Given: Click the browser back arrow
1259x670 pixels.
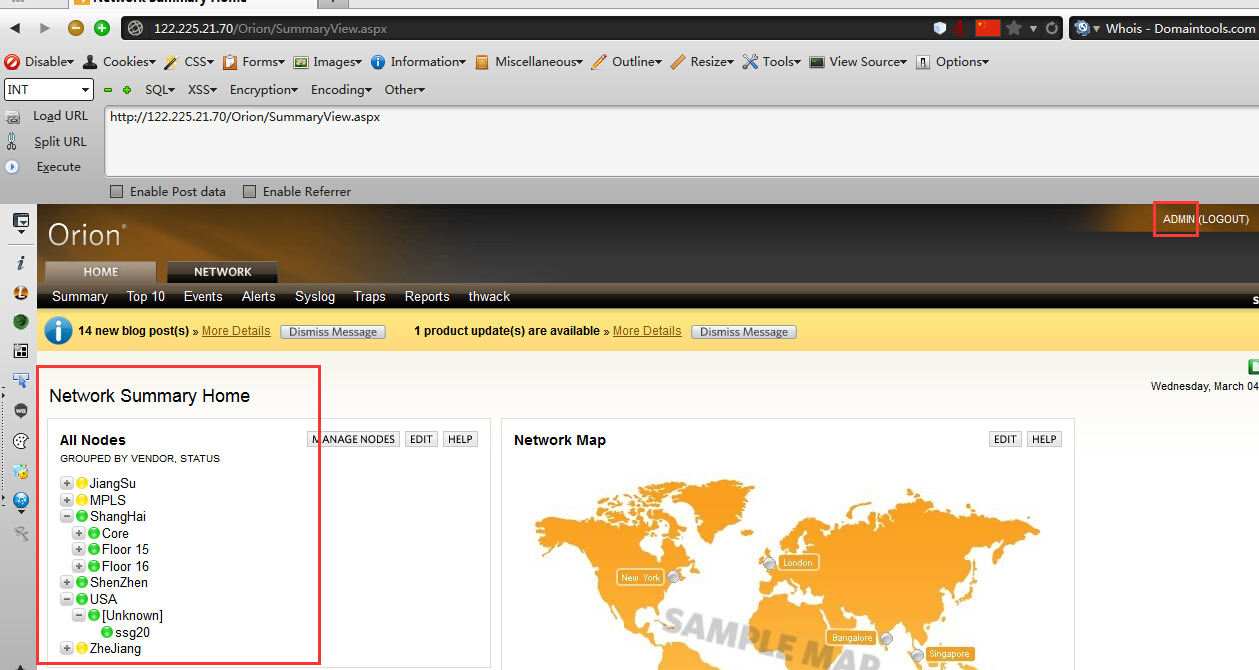Looking at the screenshot, I should pos(16,28).
